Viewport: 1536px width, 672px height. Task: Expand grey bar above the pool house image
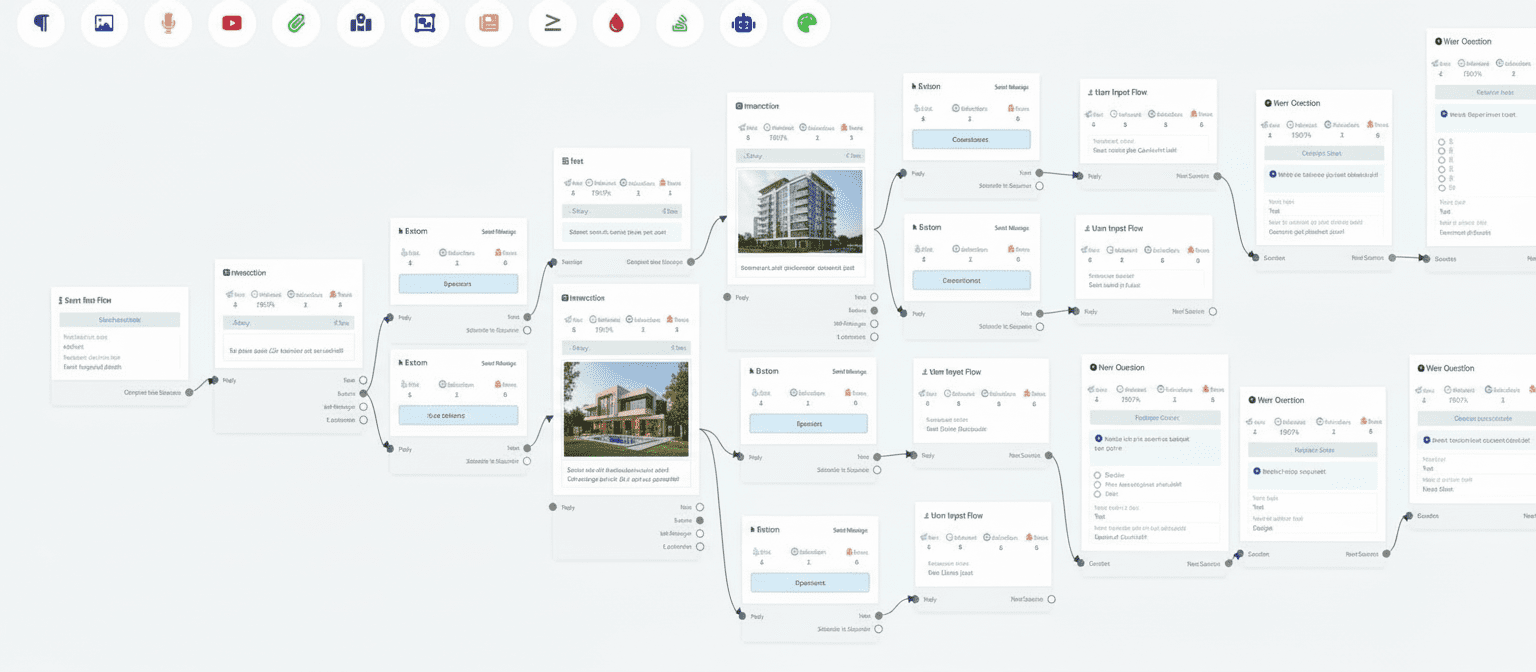coord(626,348)
